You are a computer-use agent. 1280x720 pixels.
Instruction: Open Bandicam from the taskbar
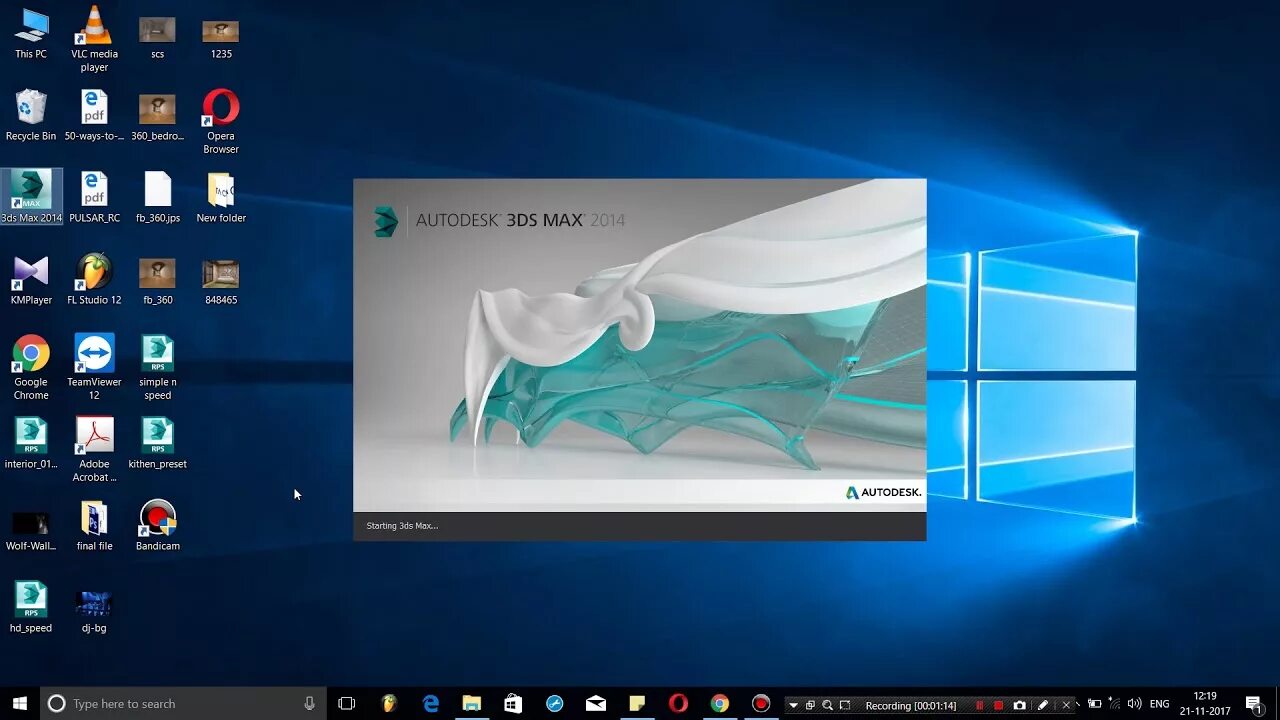(761, 703)
